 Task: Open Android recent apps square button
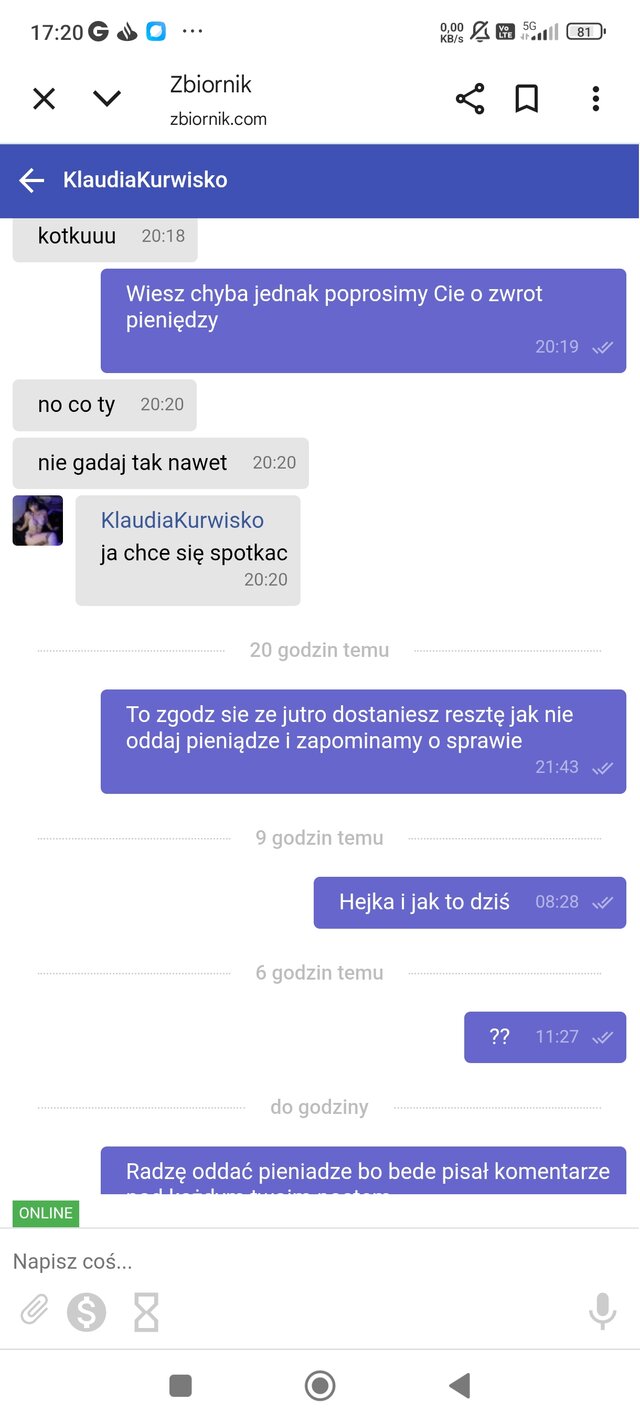click(181, 1385)
